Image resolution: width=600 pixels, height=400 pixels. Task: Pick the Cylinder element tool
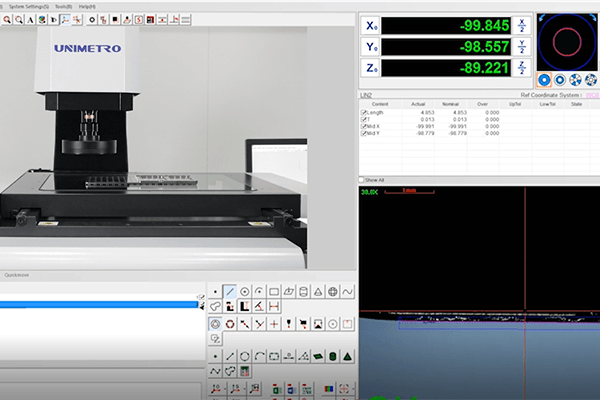coord(303,291)
